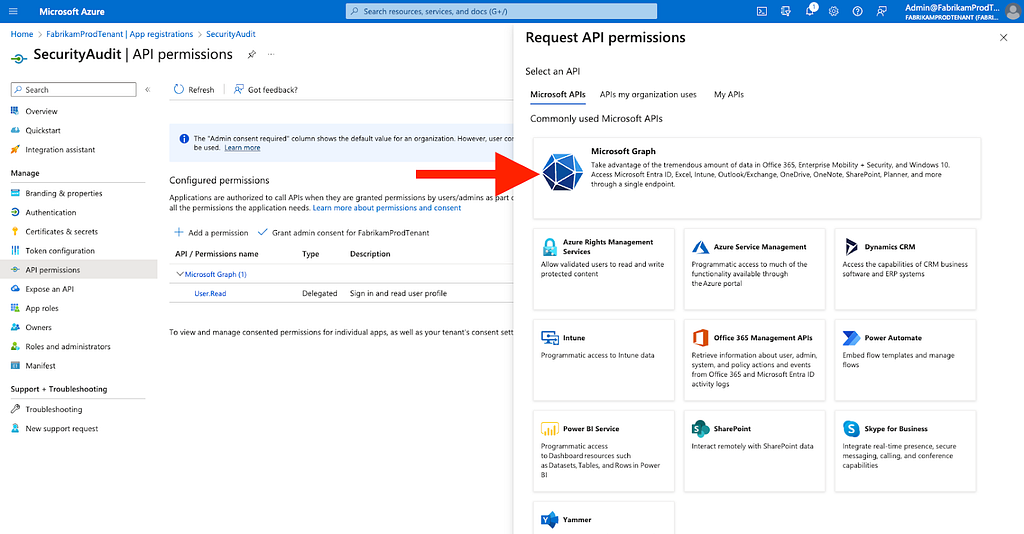This screenshot has width=1024, height=534.
Task: Select the Intune icon
Action: (x=549, y=338)
